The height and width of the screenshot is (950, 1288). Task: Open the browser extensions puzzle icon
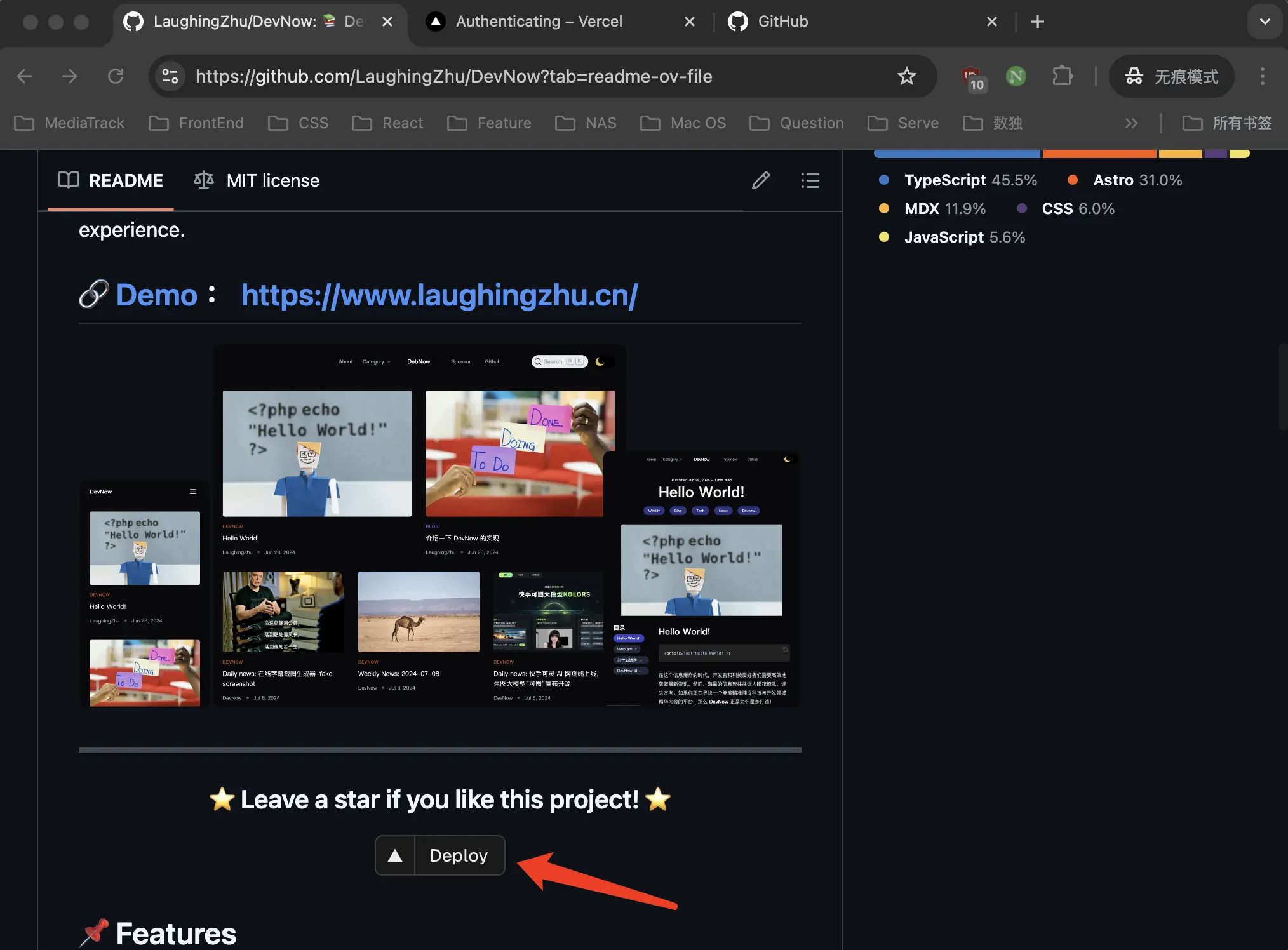[x=1062, y=76]
